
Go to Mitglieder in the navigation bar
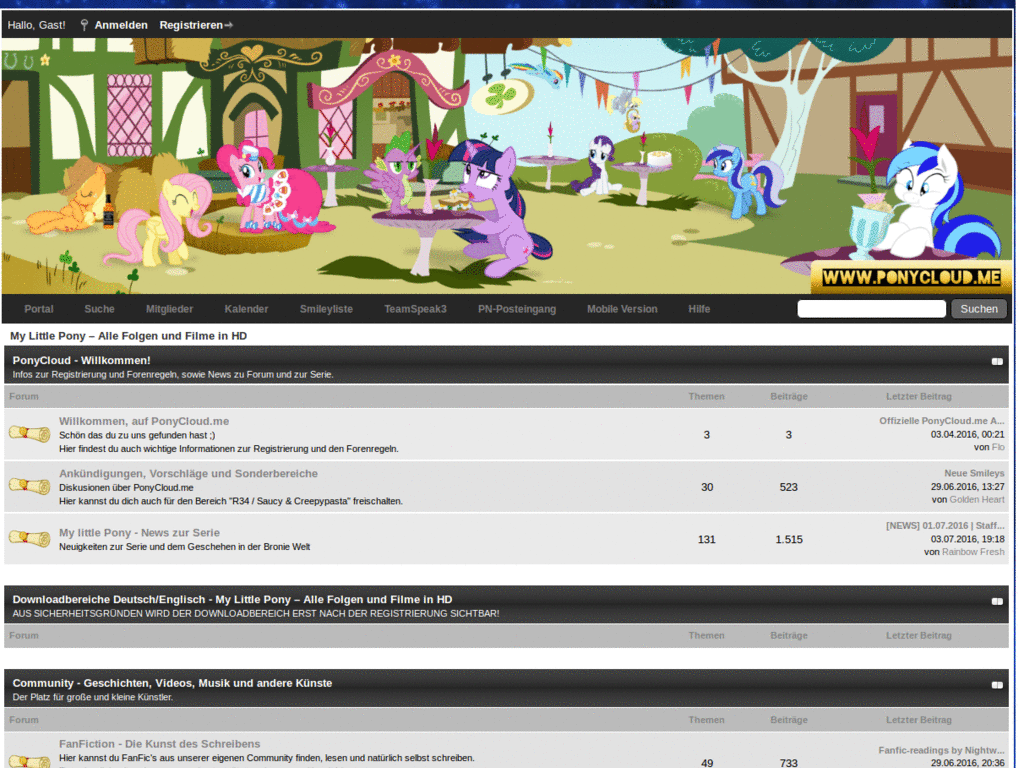(x=169, y=309)
